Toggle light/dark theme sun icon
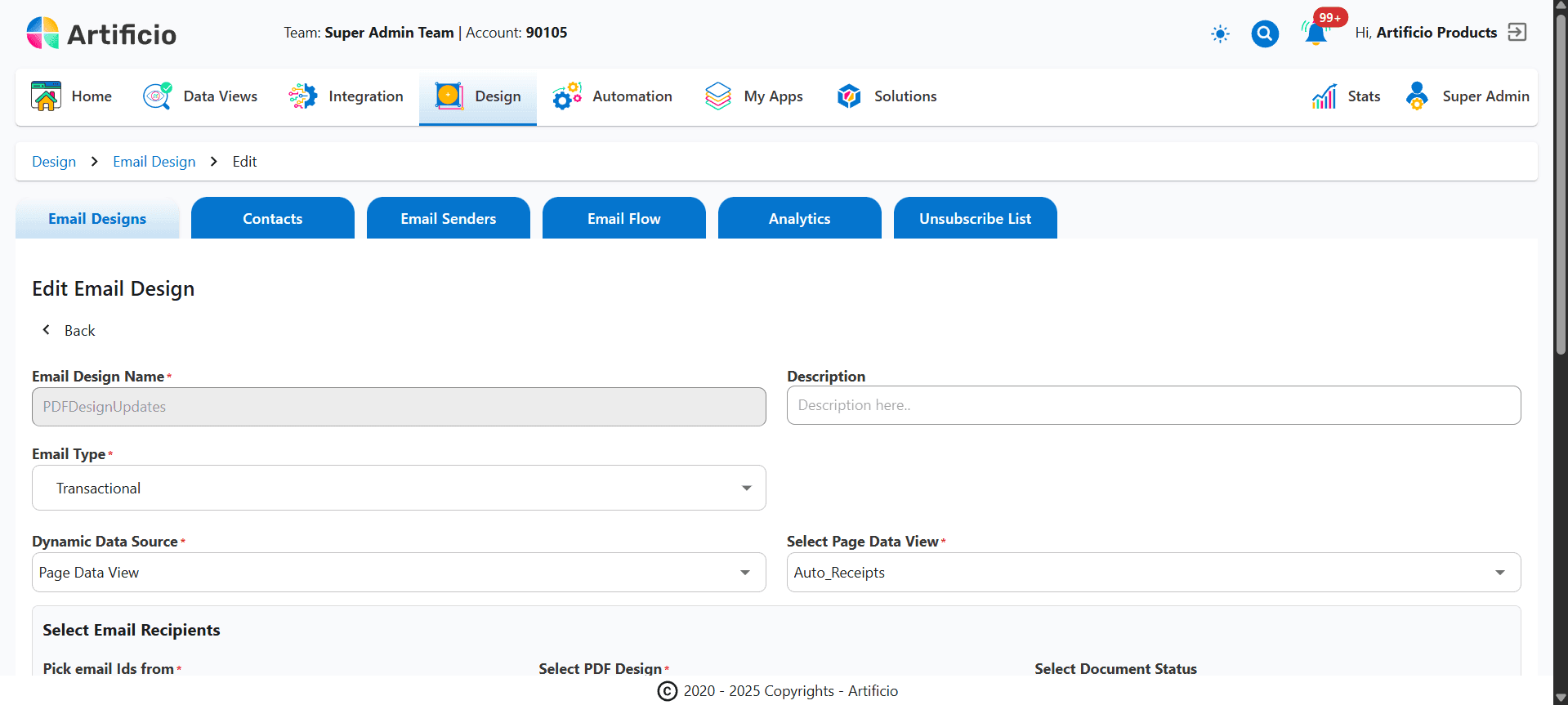Screen dimensions: 1568x705 [1219, 33]
